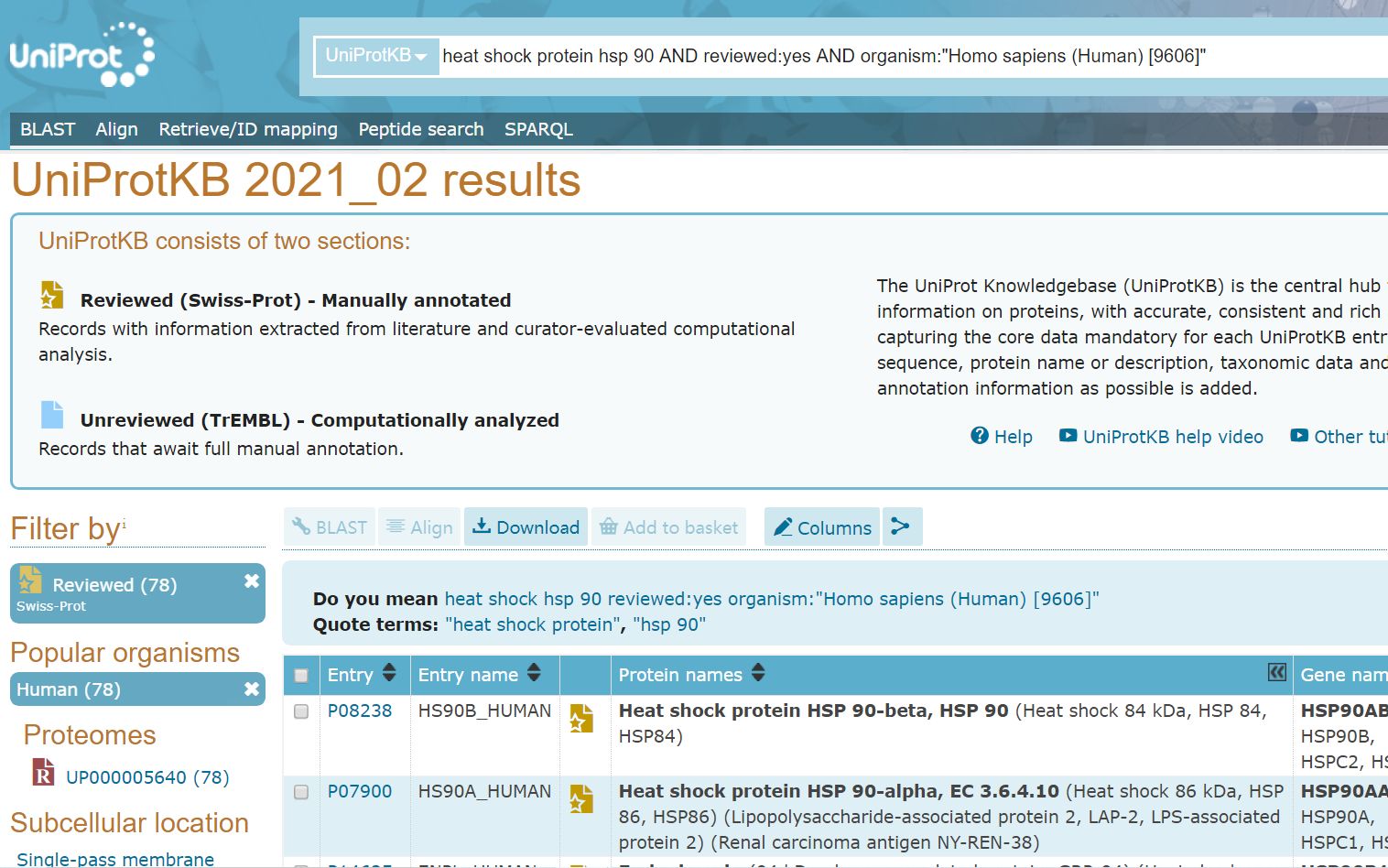The width and height of the screenshot is (1388, 868).
Task: Open the UniProtKB database dropdown
Action: (376, 56)
